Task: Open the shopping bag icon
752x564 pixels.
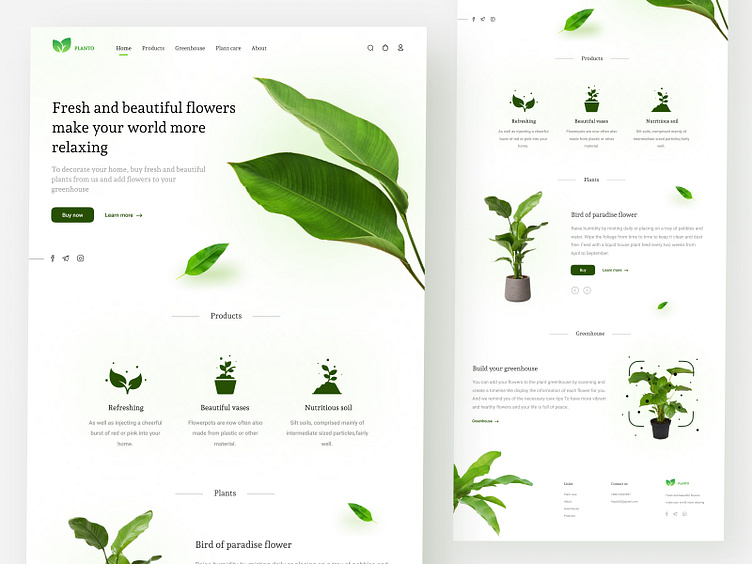Action: pyautogui.click(x=385, y=47)
